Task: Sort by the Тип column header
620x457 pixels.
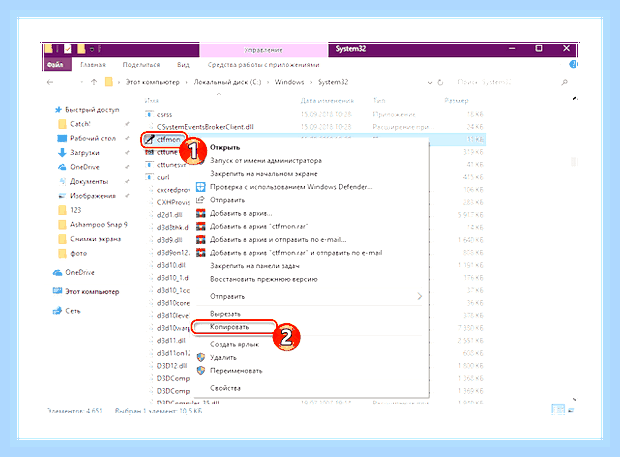Action: (379, 100)
